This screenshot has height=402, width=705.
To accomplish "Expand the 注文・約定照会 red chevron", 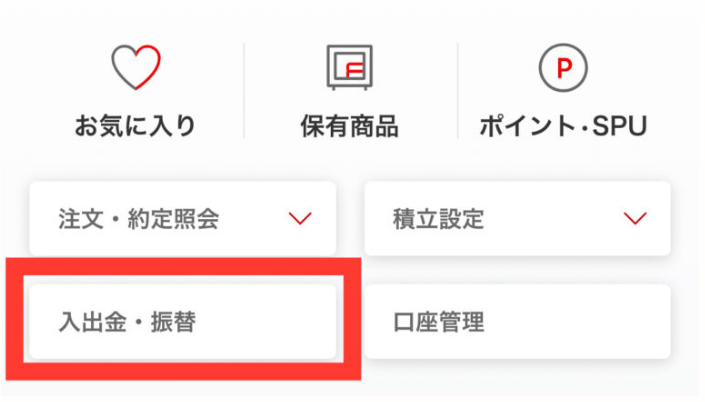I will coord(300,219).
